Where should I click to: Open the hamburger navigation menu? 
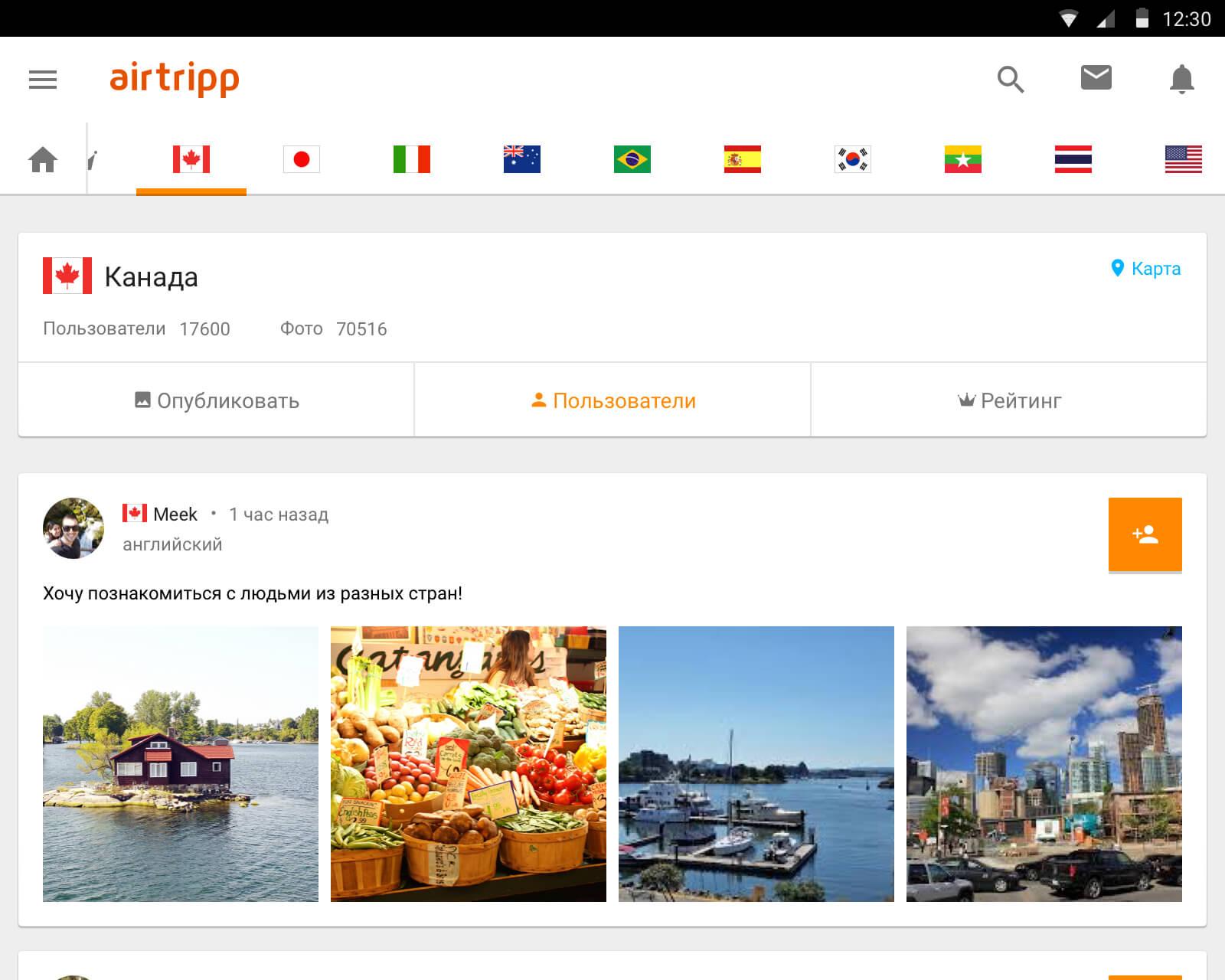pos(43,80)
